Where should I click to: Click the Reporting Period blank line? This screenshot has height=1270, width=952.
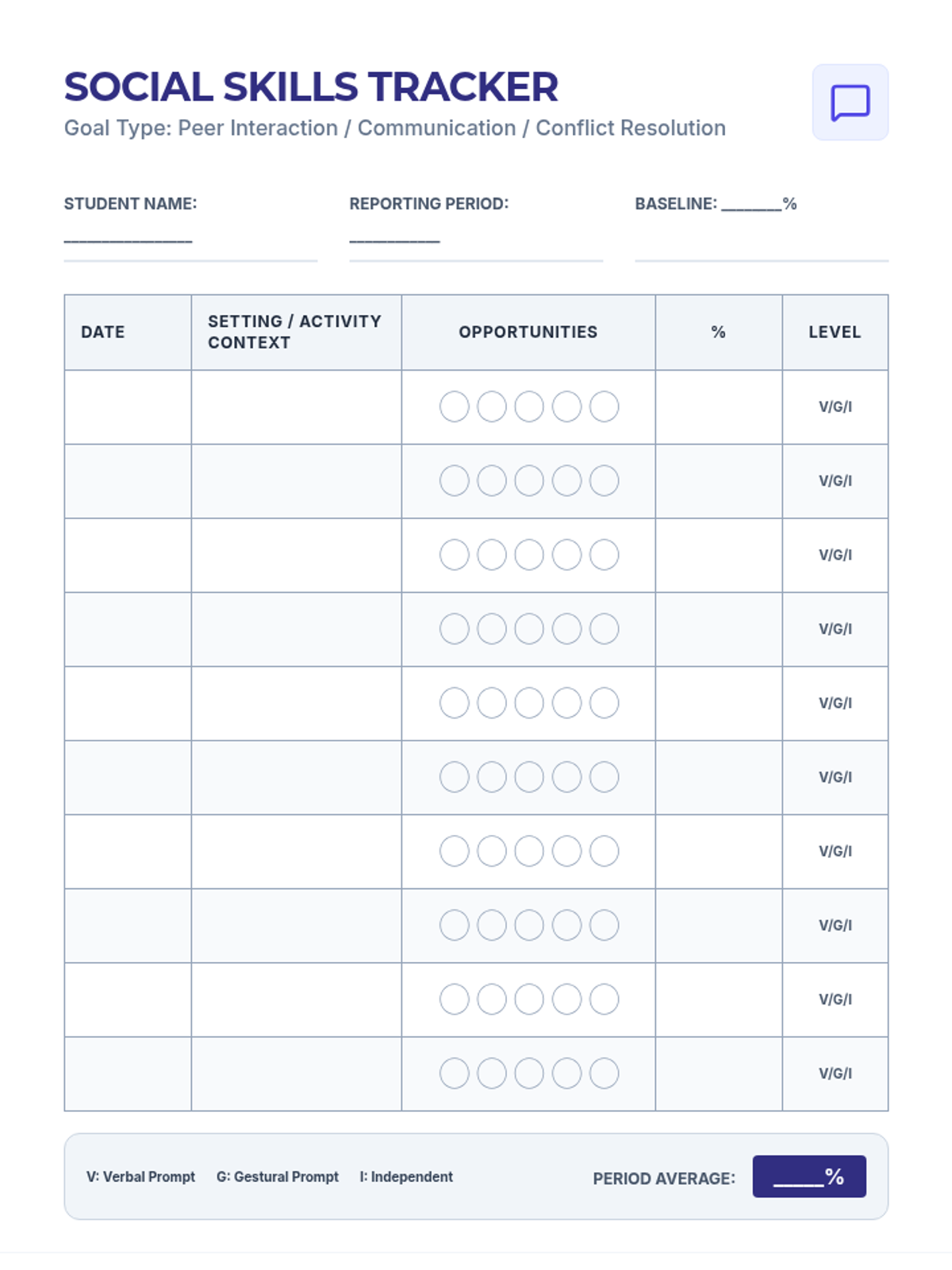tap(394, 240)
